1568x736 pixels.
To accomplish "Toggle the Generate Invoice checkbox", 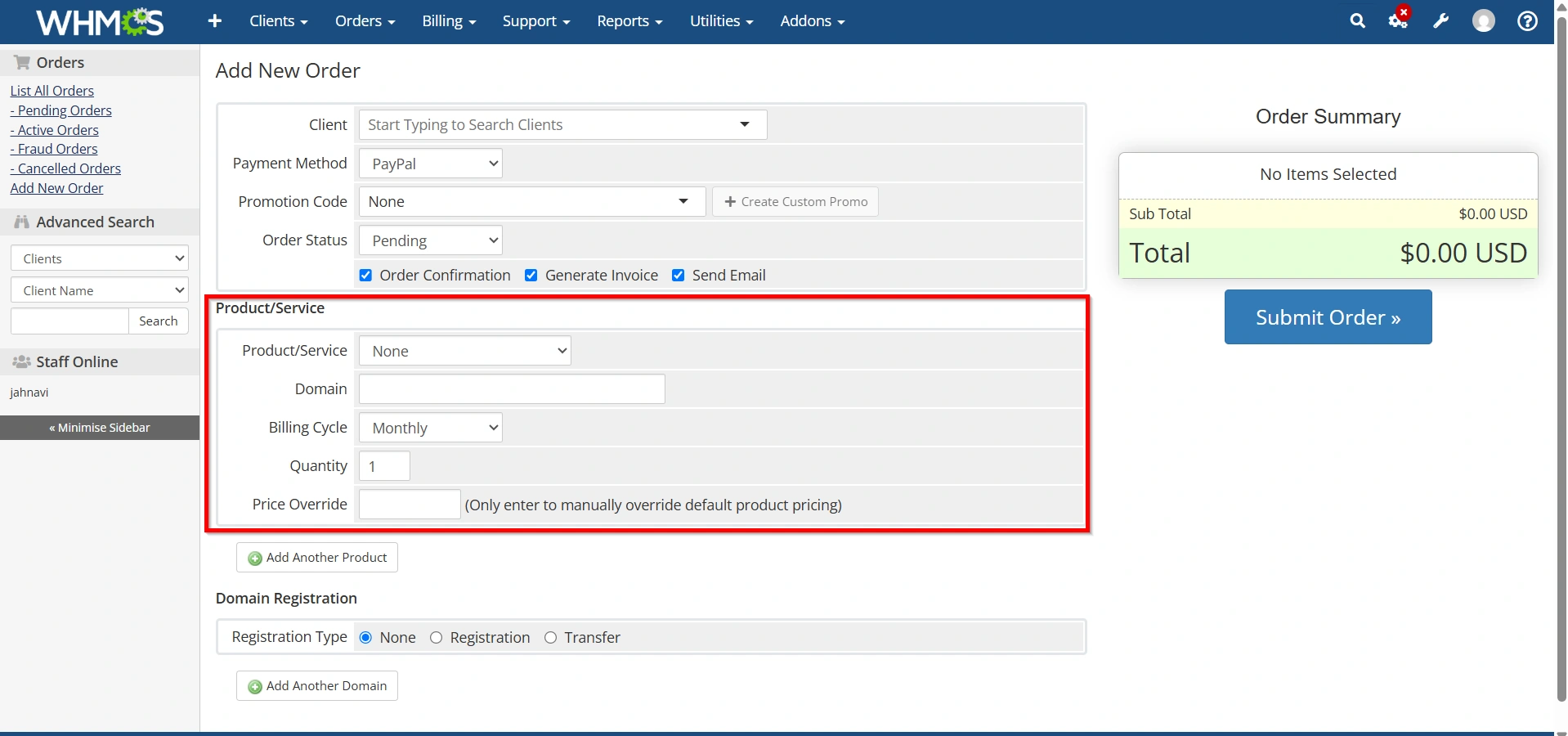I will coord(531,276).
